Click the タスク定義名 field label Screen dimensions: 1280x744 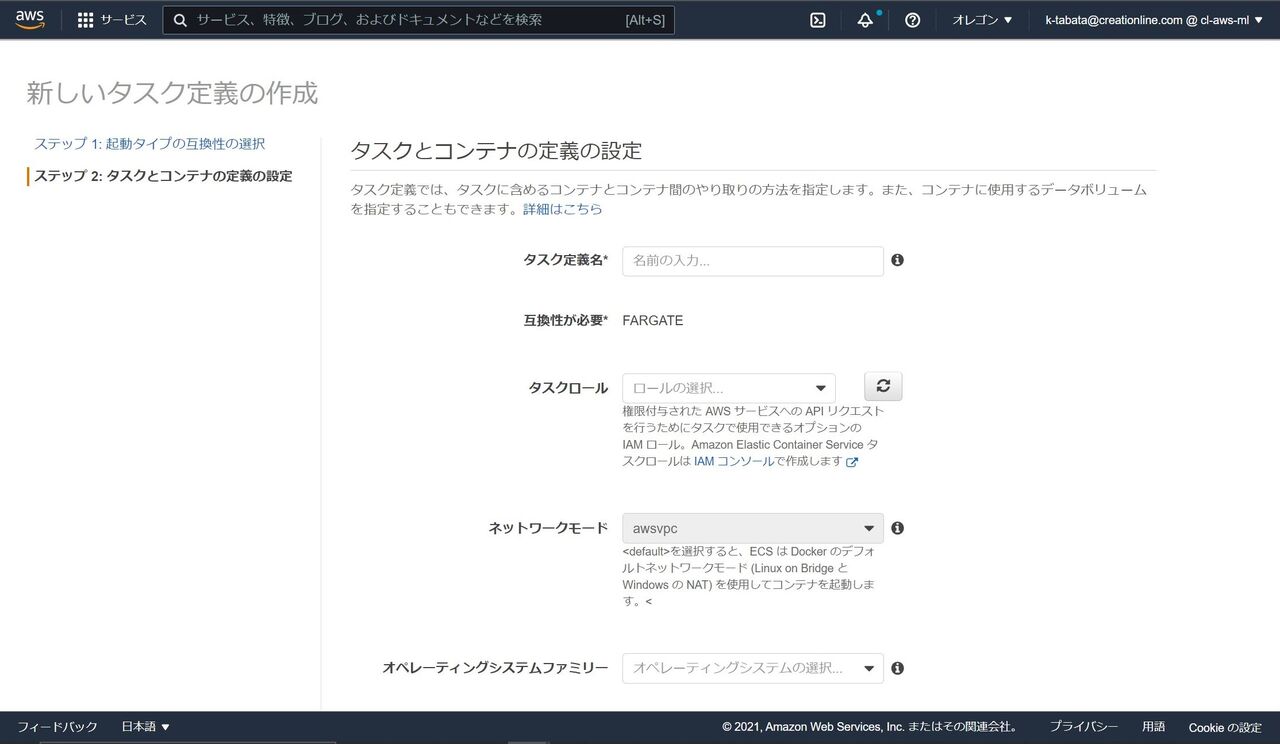tap(566, 260)
